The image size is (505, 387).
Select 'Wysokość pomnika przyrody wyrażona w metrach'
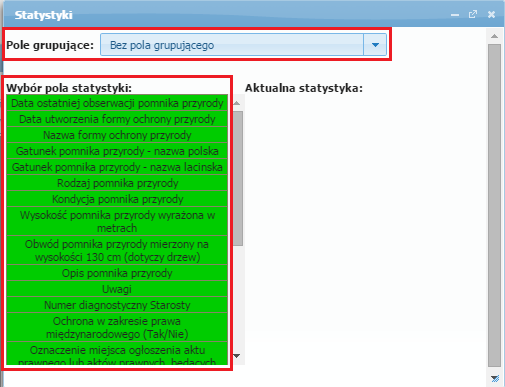coord(117,221)
